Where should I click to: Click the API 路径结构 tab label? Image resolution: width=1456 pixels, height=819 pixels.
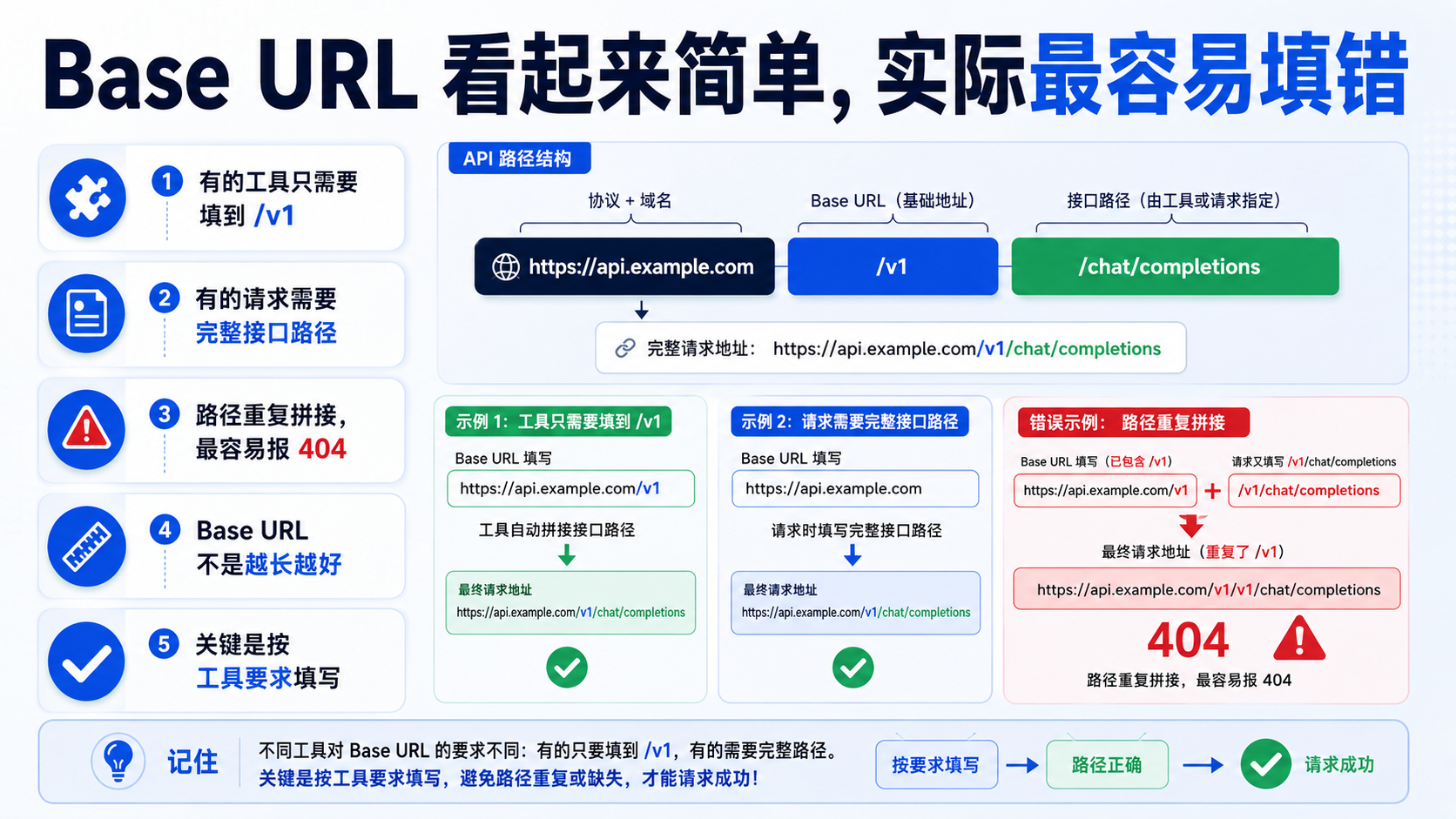[520, 158]
